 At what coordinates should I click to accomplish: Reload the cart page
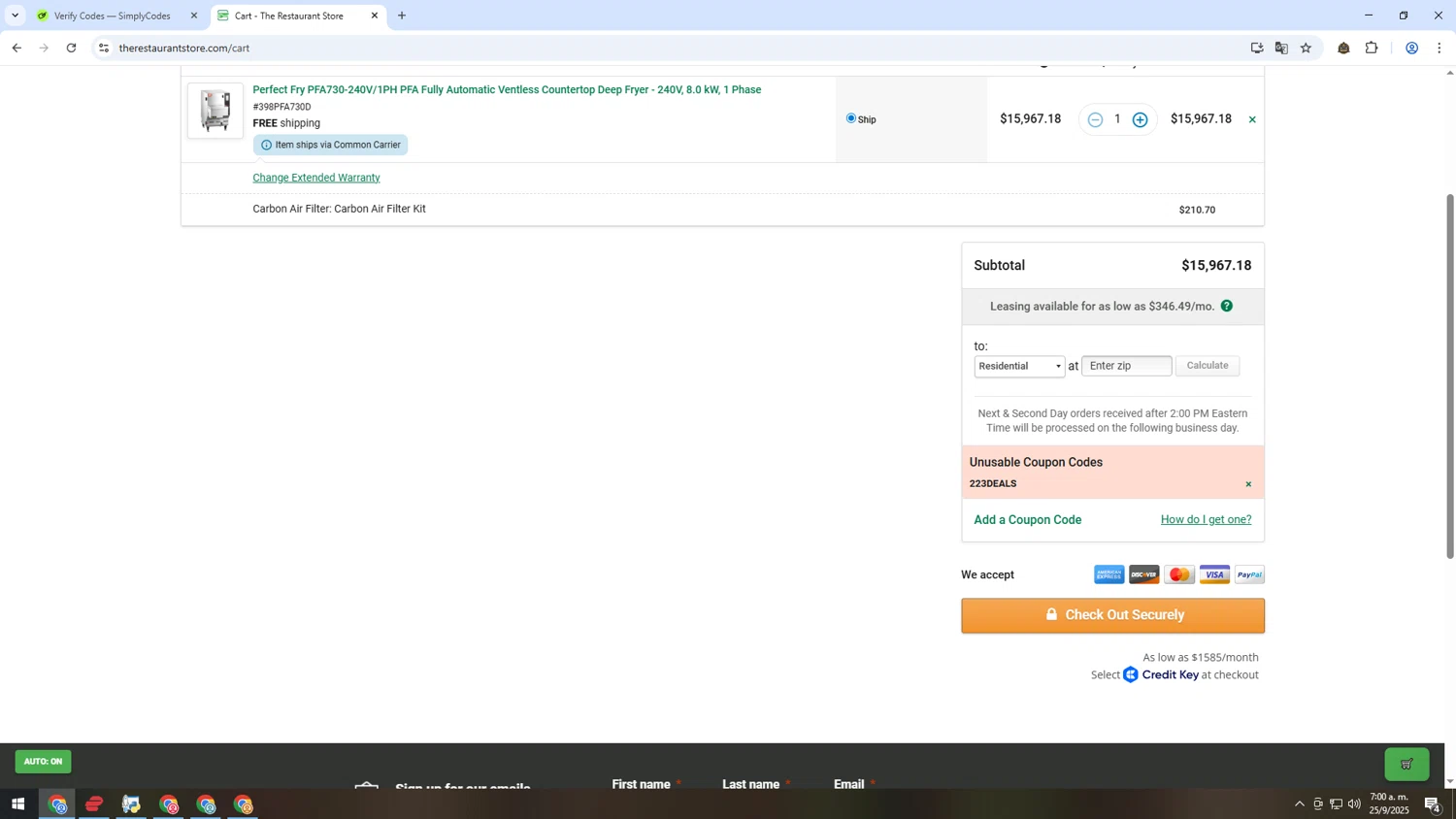[72, 48]
